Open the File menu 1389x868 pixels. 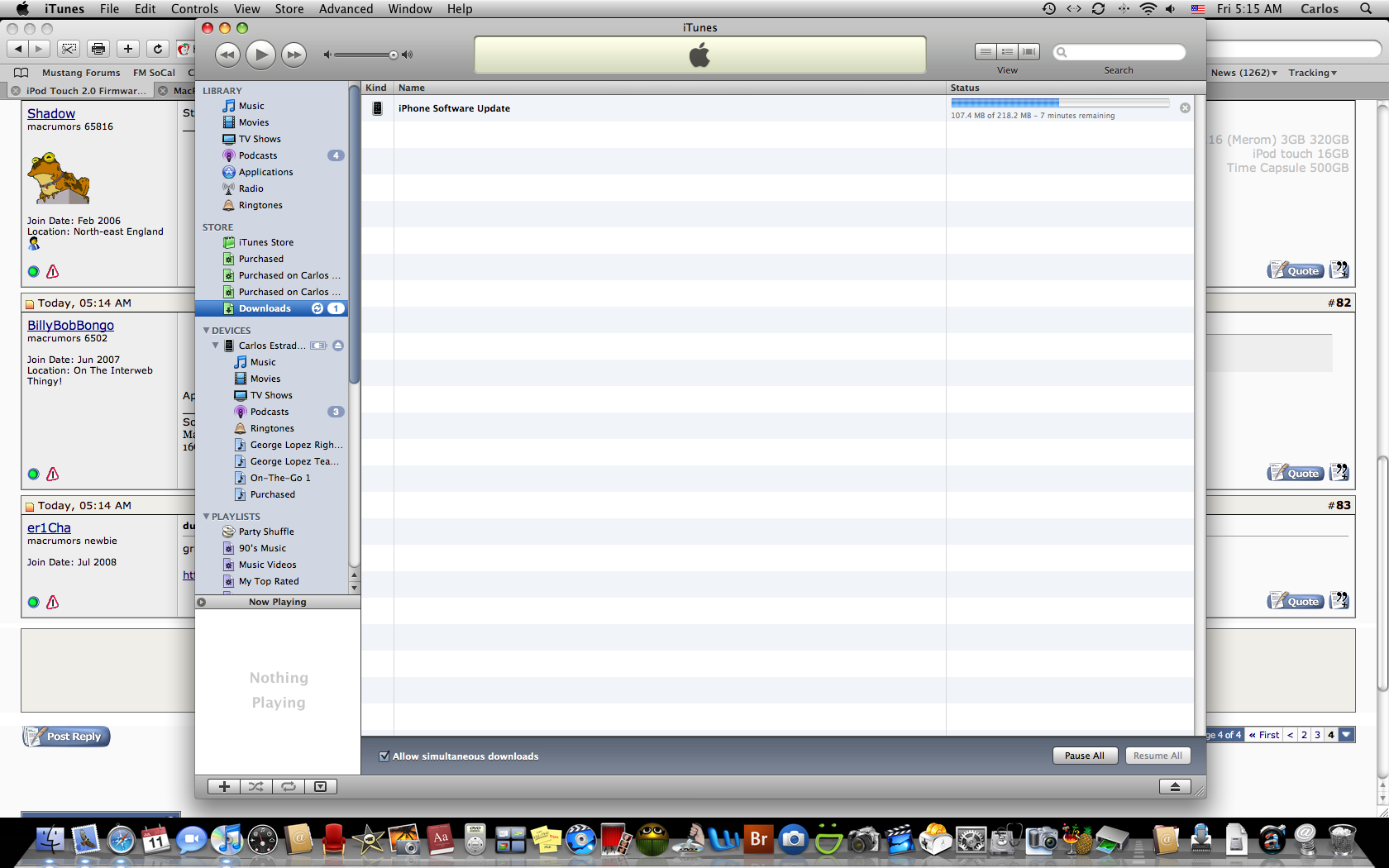[109, 9]
